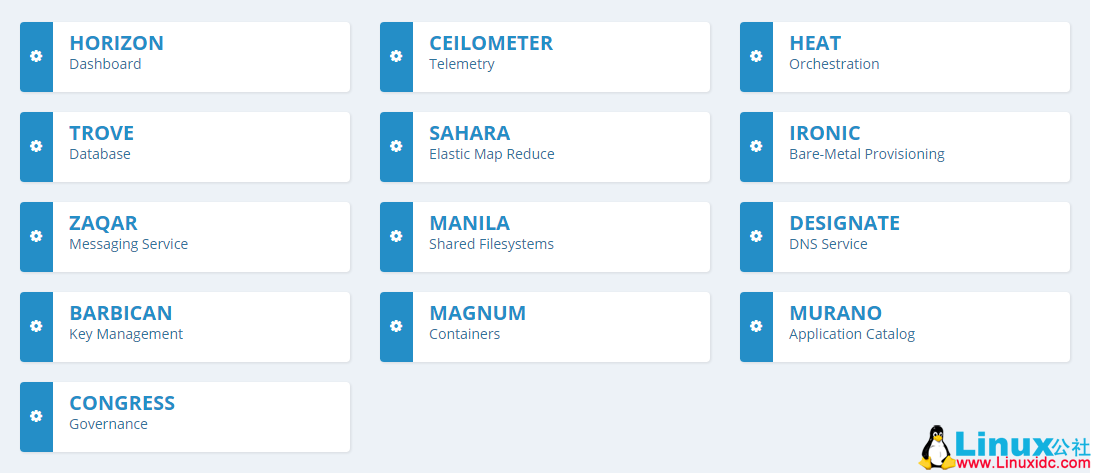Screen dimensions: 1095x473
Task: Click the gear icon beside MANILA
Action: pos(396,236)
